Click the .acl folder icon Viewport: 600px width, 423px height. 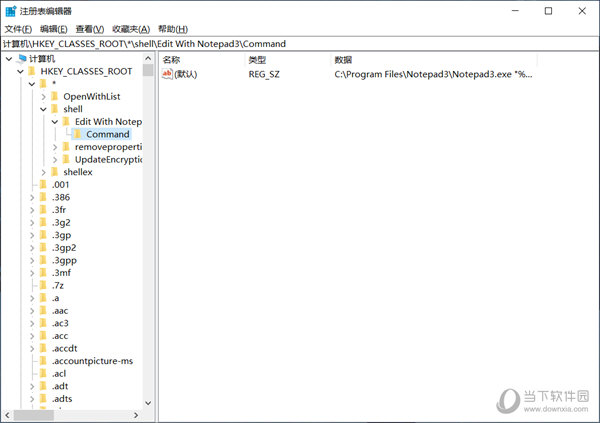tap(43, 374)
